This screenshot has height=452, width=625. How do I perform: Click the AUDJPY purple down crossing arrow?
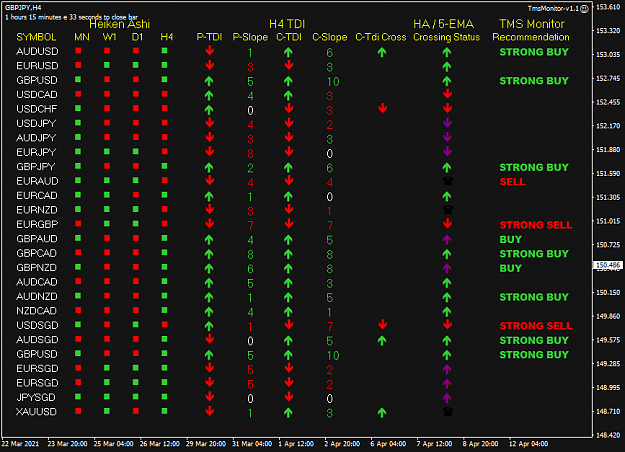(447, 137)
